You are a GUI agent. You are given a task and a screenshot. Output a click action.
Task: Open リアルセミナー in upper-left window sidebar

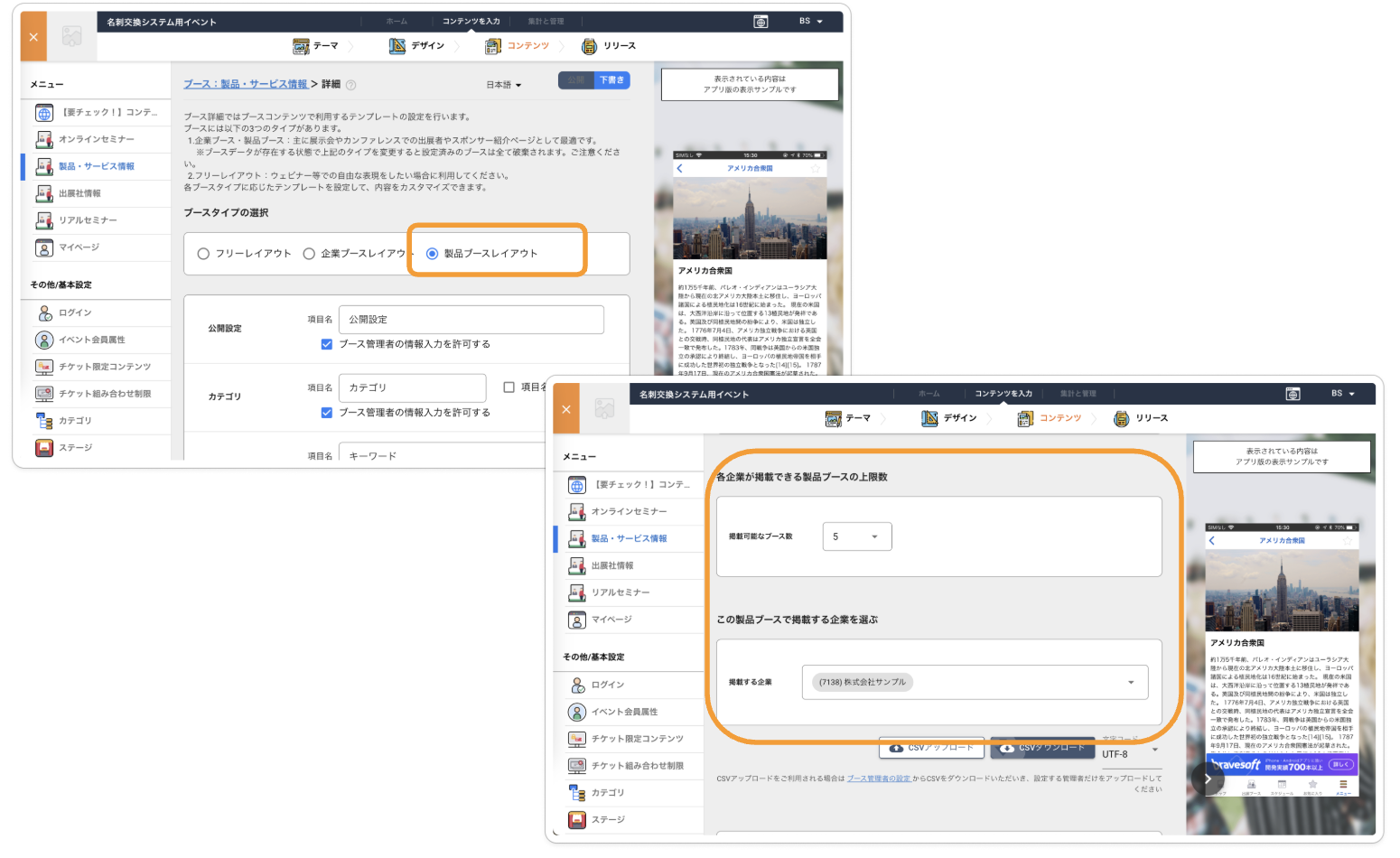[x=96, y=220]
